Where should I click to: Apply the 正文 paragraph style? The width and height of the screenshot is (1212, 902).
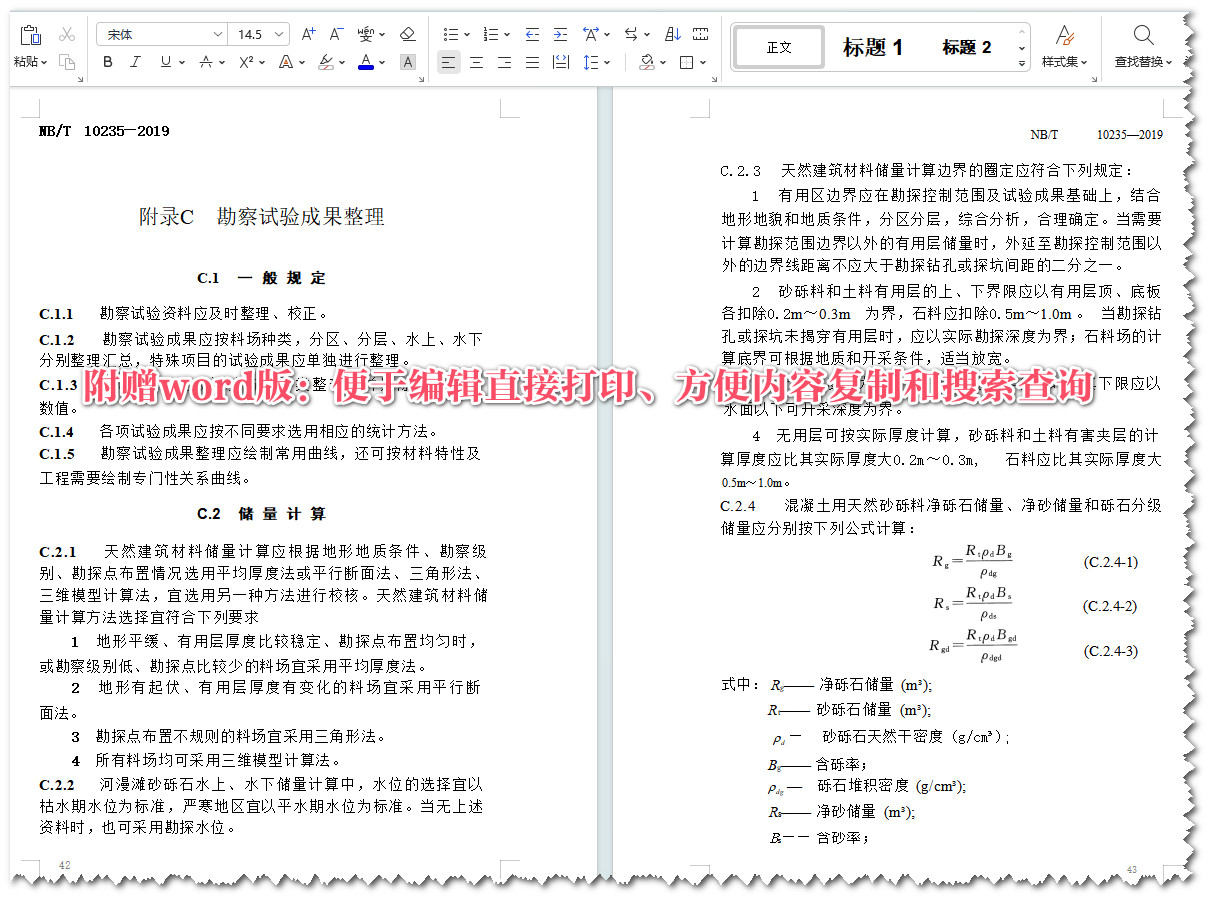point(778,46)
